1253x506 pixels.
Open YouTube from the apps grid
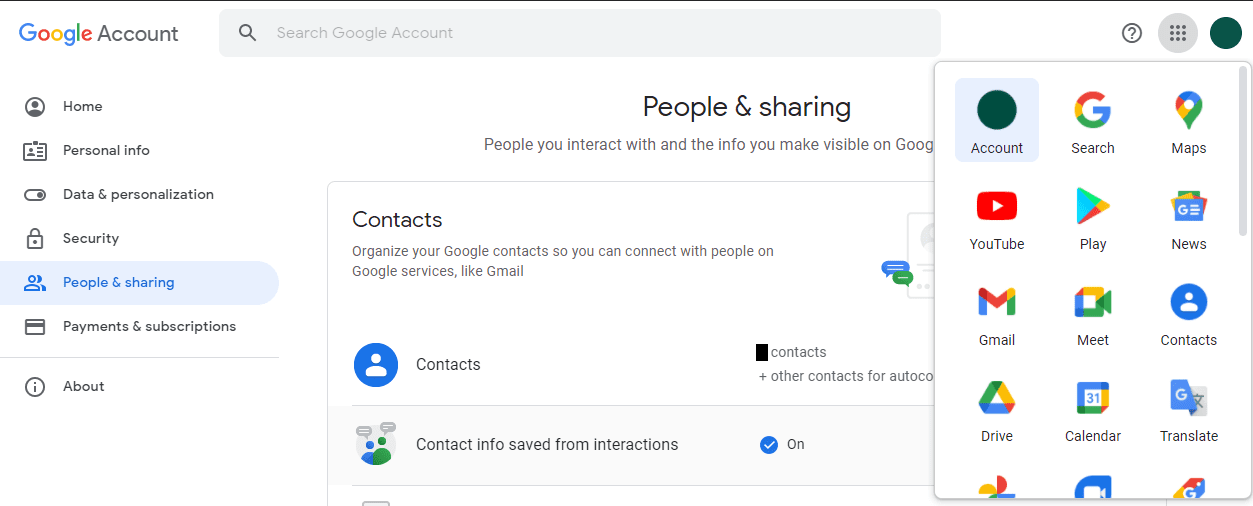[x=996, y=217]
